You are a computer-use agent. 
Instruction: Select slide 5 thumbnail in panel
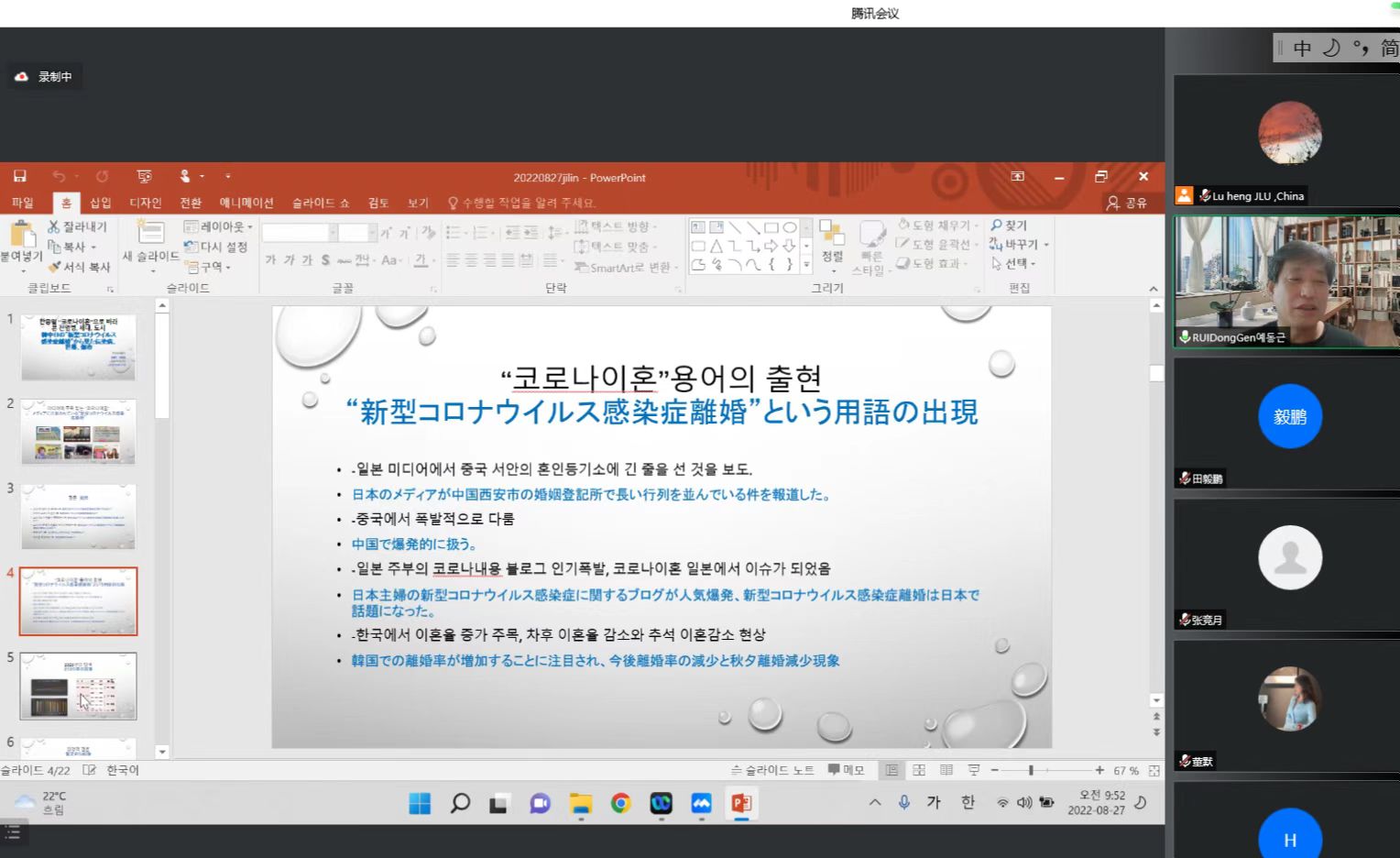click(79, 687)
